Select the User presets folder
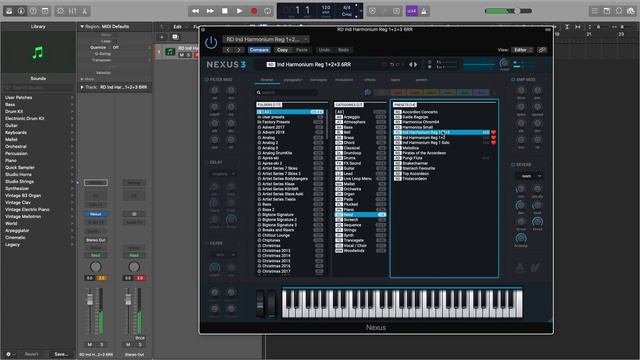Screen dimensions: 640x360 (290, 117)
